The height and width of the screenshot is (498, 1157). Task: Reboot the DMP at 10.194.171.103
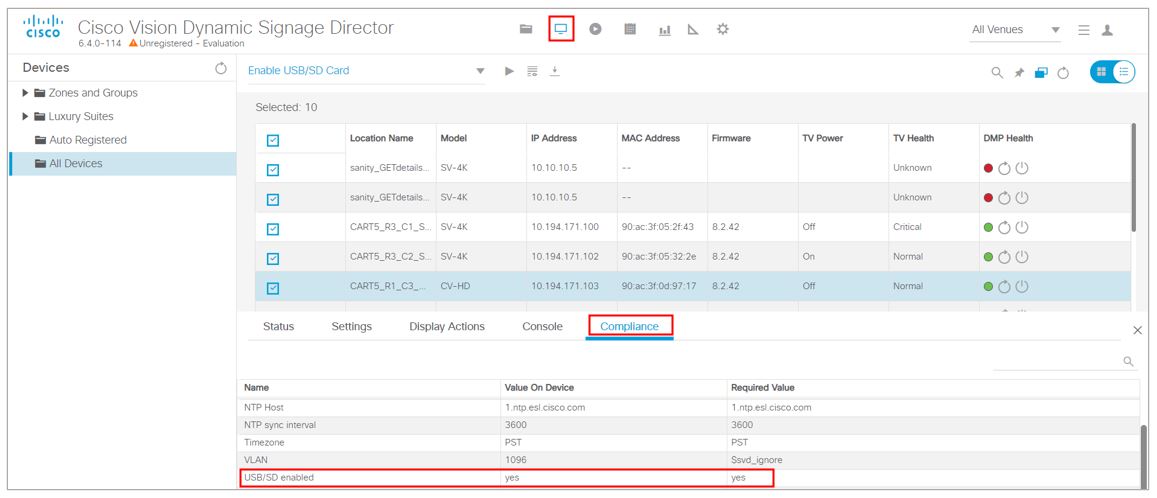click(1004, 286)
